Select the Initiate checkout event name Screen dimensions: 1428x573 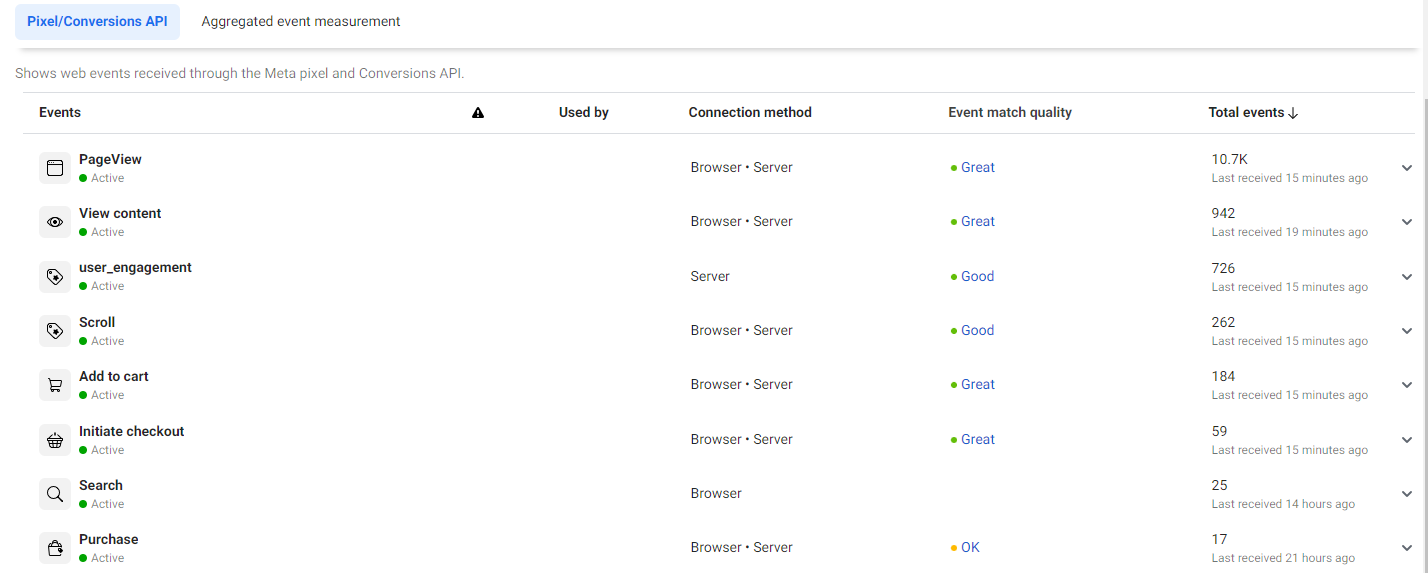(x=132, y=431)
